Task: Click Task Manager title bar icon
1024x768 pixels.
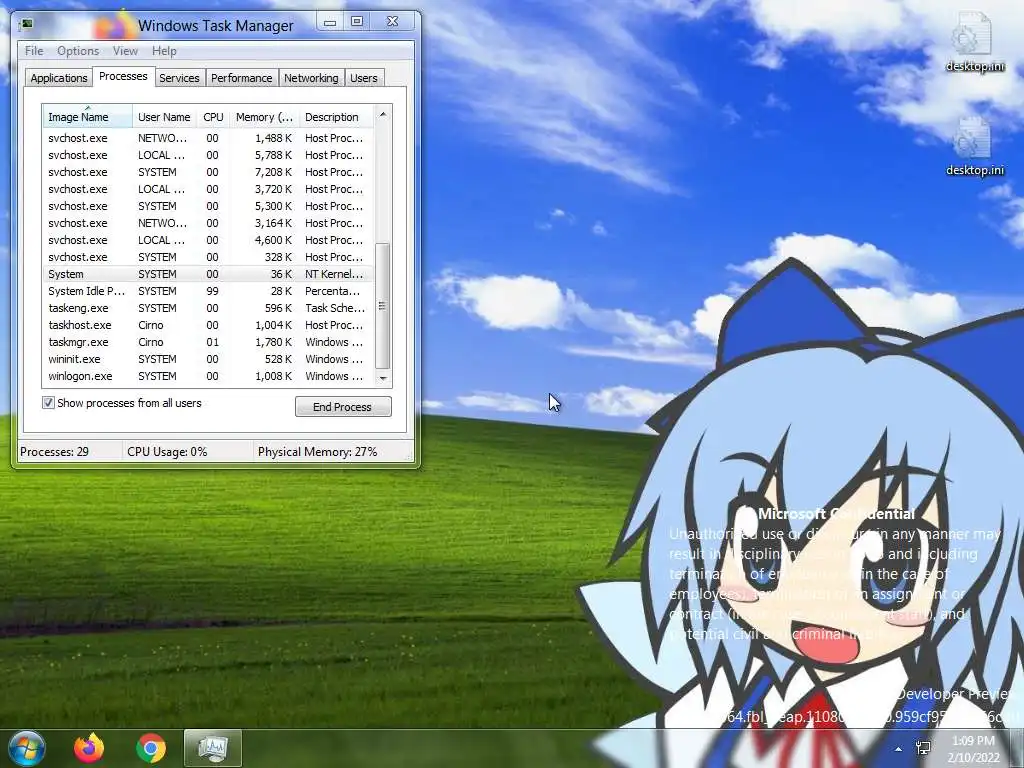Action: [27, 24]
